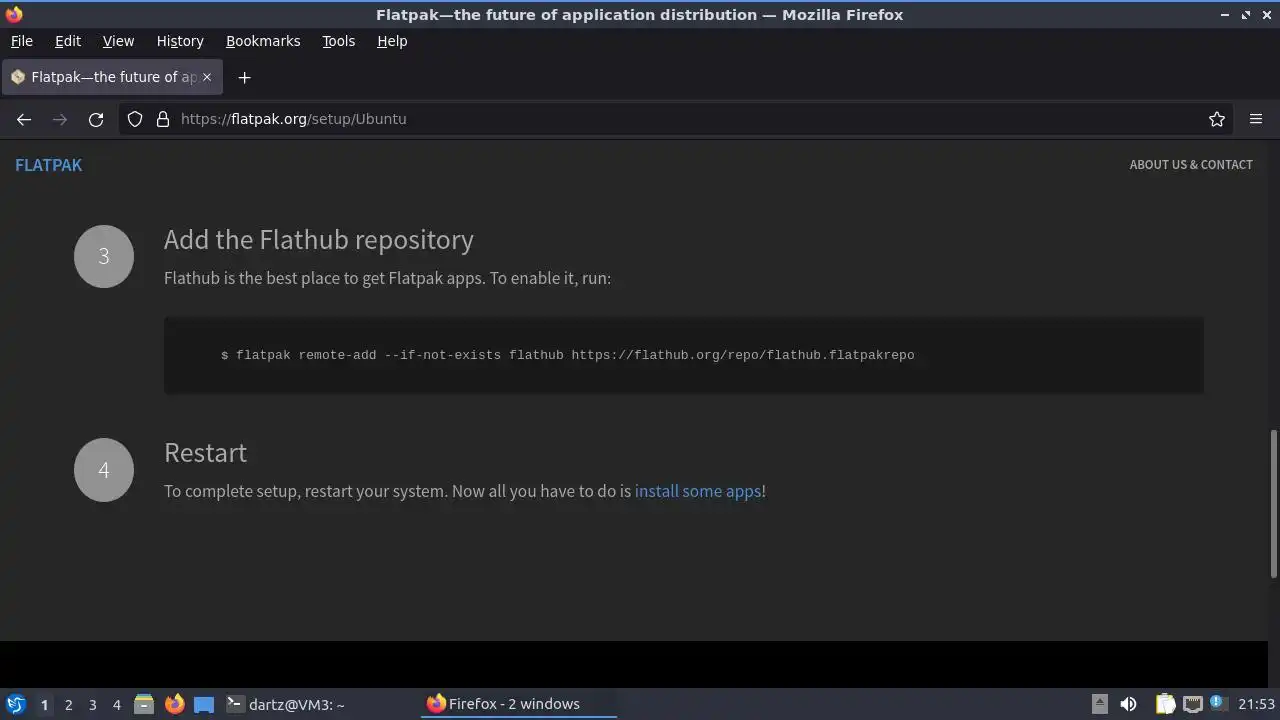
Task: Open the View menu
Action: [118, 41]
